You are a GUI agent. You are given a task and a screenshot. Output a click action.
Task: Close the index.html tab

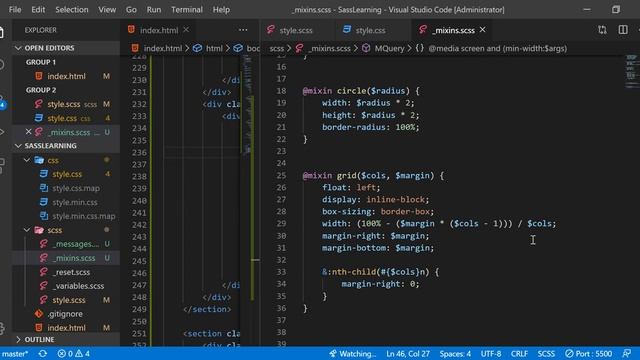tap(186, 30)
